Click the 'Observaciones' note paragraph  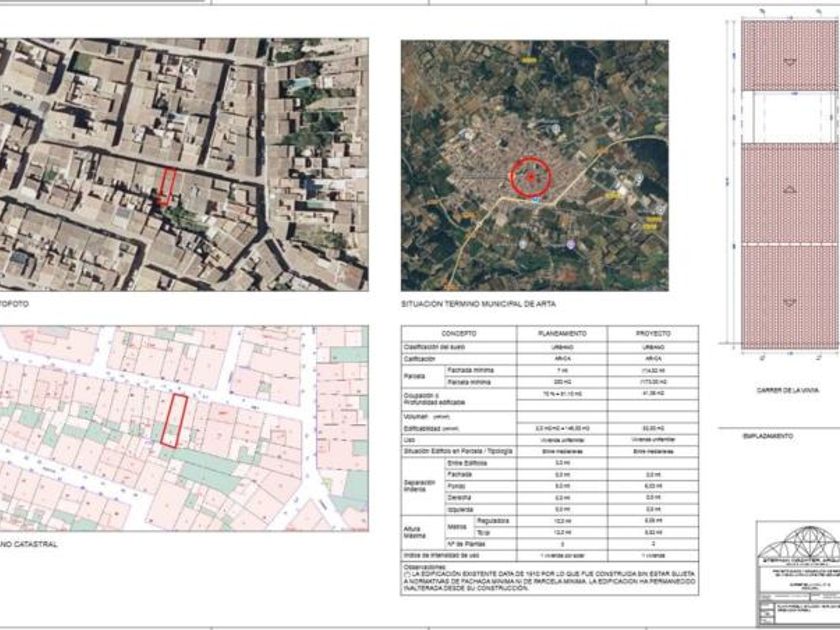point(549,578)
